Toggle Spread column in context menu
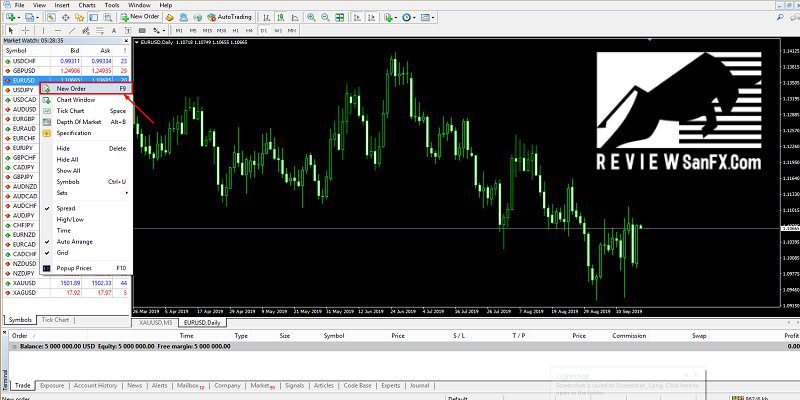Viewport: 800px width, 400px height. (66, 208)
